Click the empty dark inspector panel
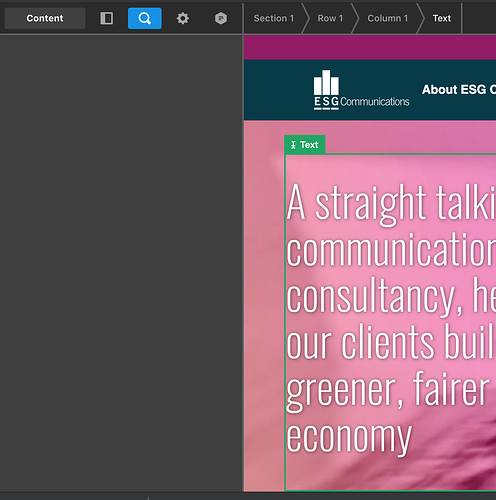 tap(121, 263)
